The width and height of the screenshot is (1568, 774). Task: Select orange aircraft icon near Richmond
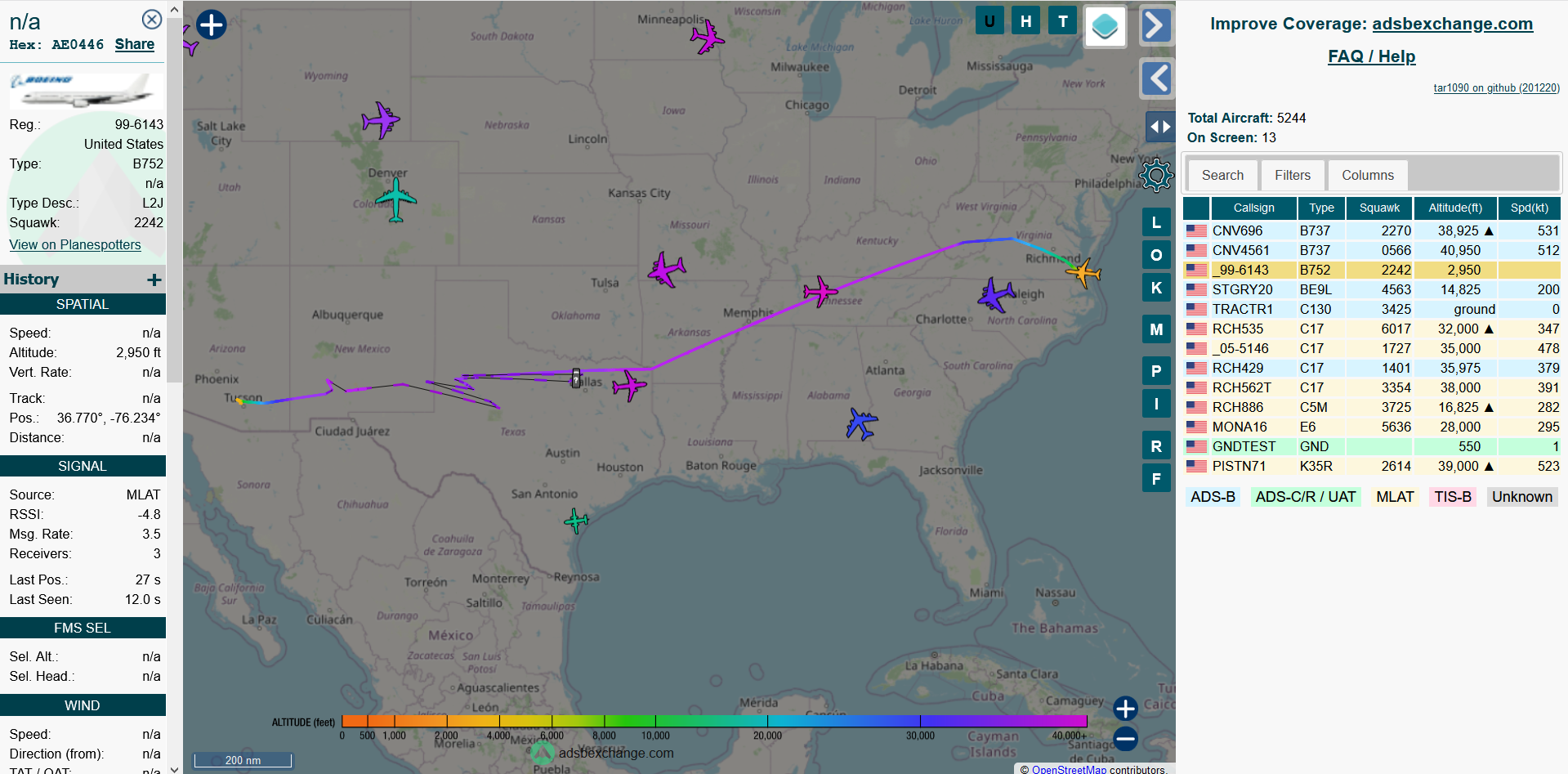(1084, 273)
